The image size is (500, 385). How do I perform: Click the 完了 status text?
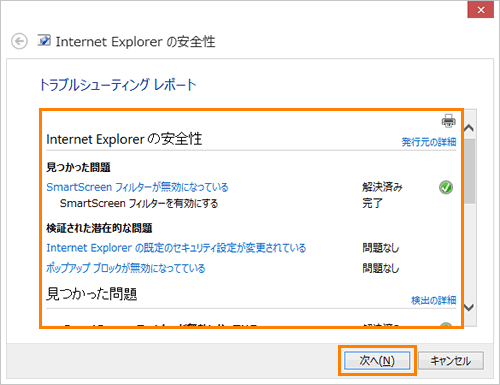(372, 203)
